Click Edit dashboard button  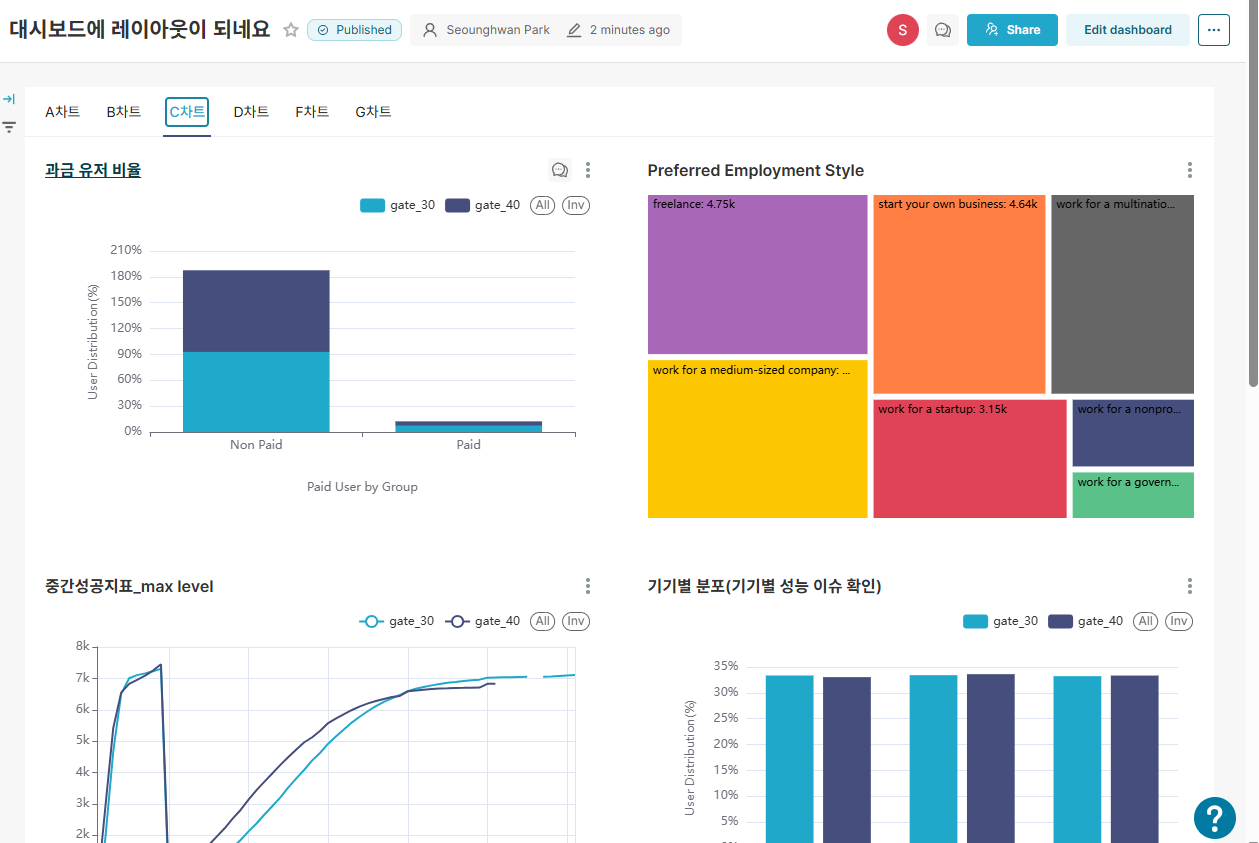tap(1128, 30)
